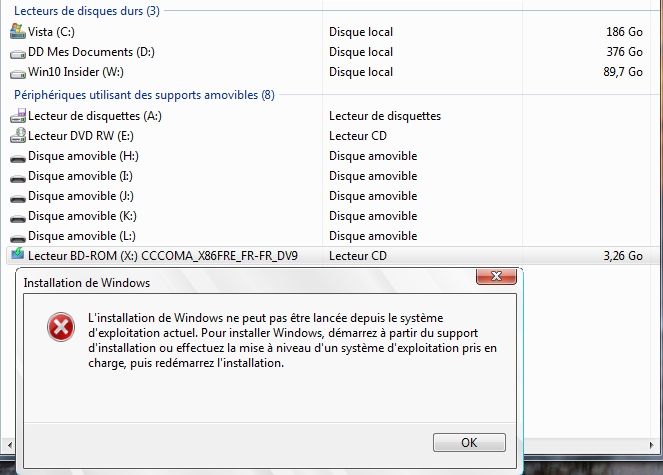Click Disque amovible type for drive L:
Viewport: 663px width, 475px height.
pos(373,236)
